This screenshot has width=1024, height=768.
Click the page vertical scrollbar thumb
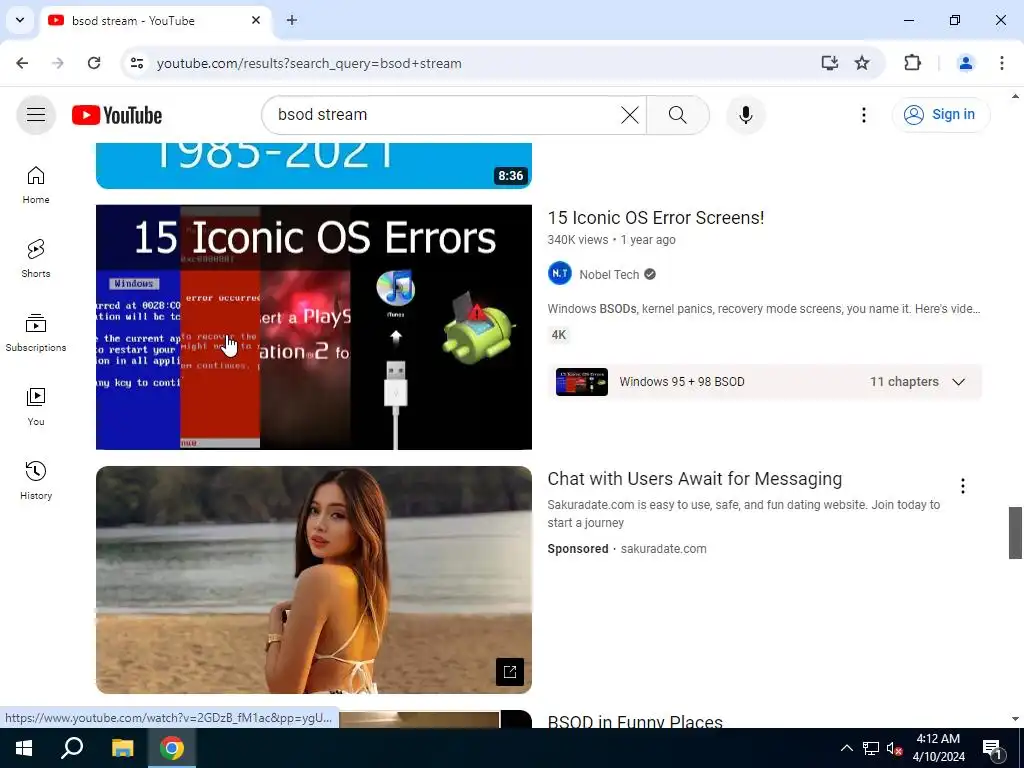pyautogui.click(x=1015, y=532)
